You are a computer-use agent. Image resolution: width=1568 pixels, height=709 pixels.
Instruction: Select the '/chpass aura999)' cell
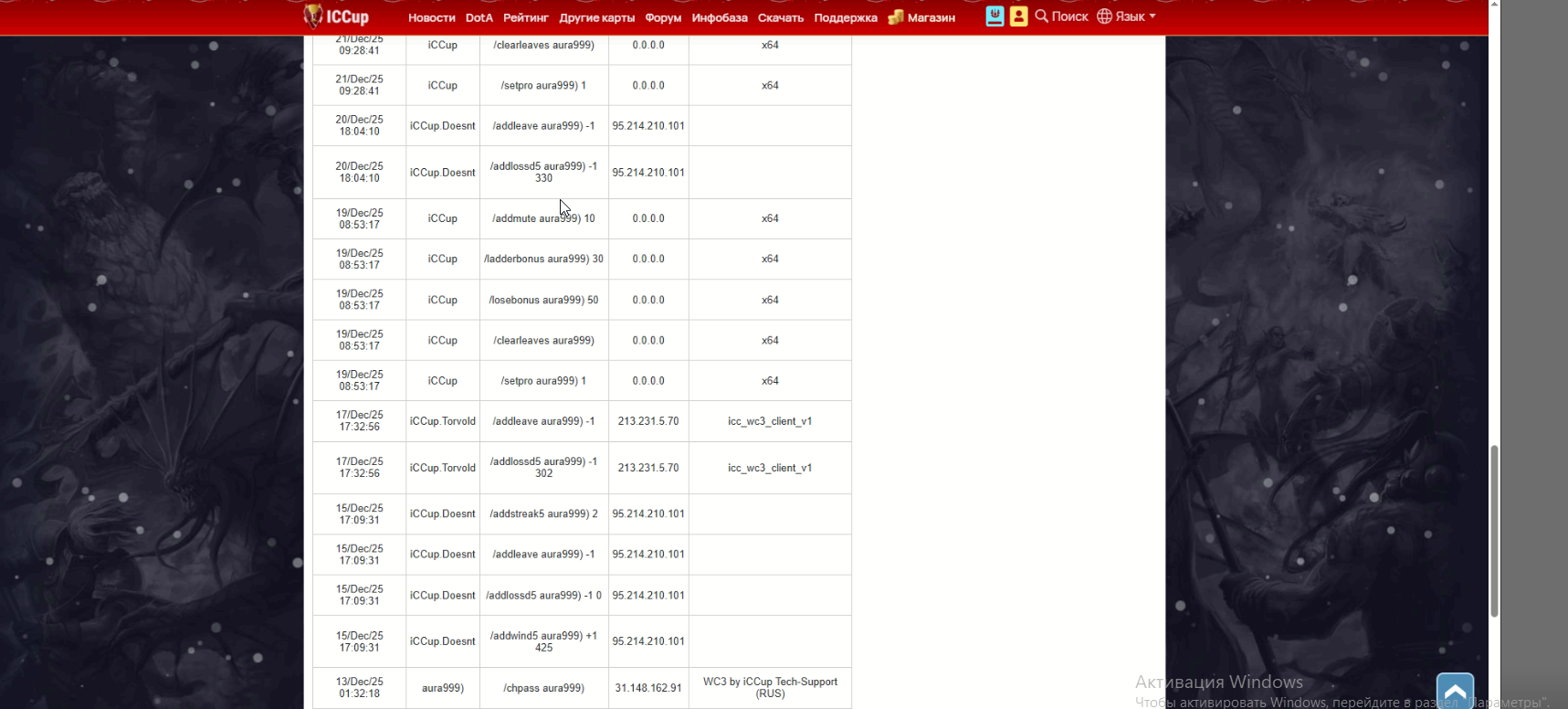[544, 688]
